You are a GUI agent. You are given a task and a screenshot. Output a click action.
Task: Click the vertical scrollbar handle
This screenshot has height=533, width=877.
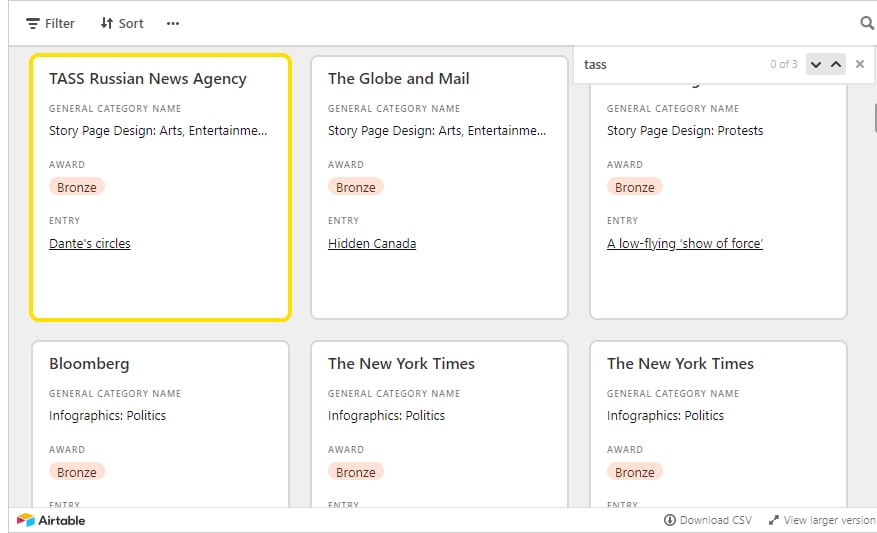coord(875,117)
